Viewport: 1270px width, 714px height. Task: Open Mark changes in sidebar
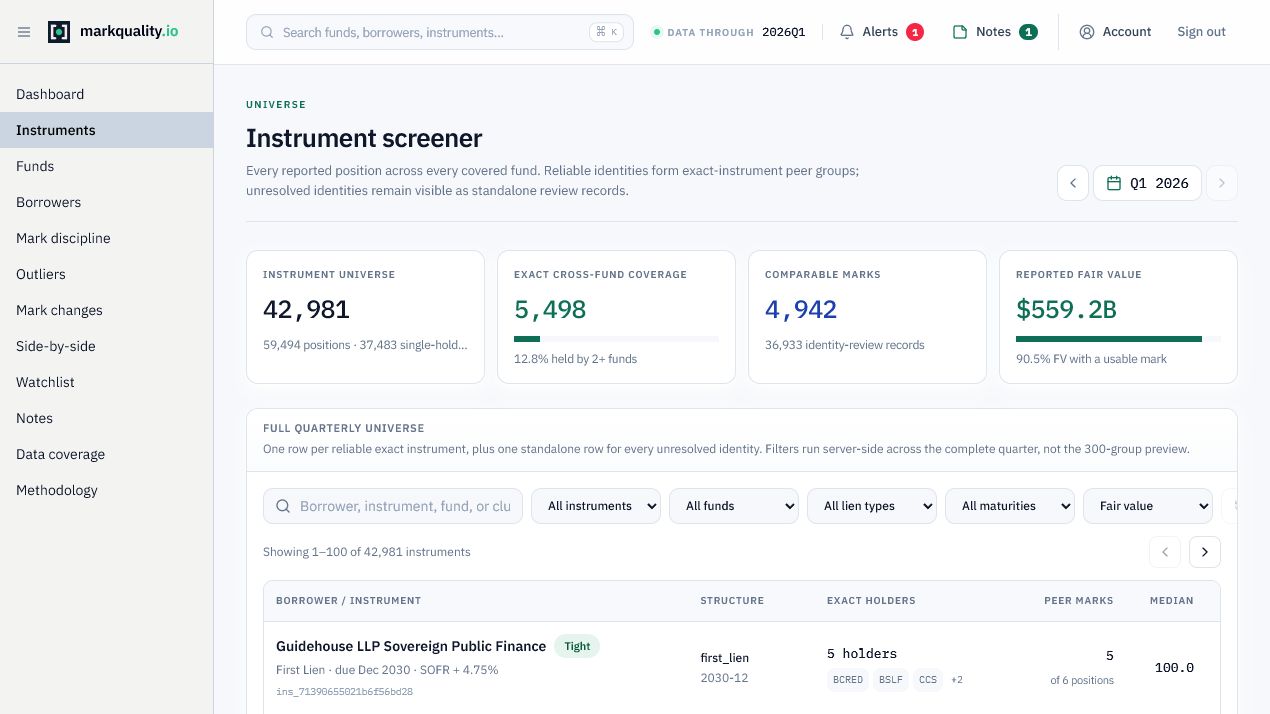pyautogui.click(x=107, y=310)
